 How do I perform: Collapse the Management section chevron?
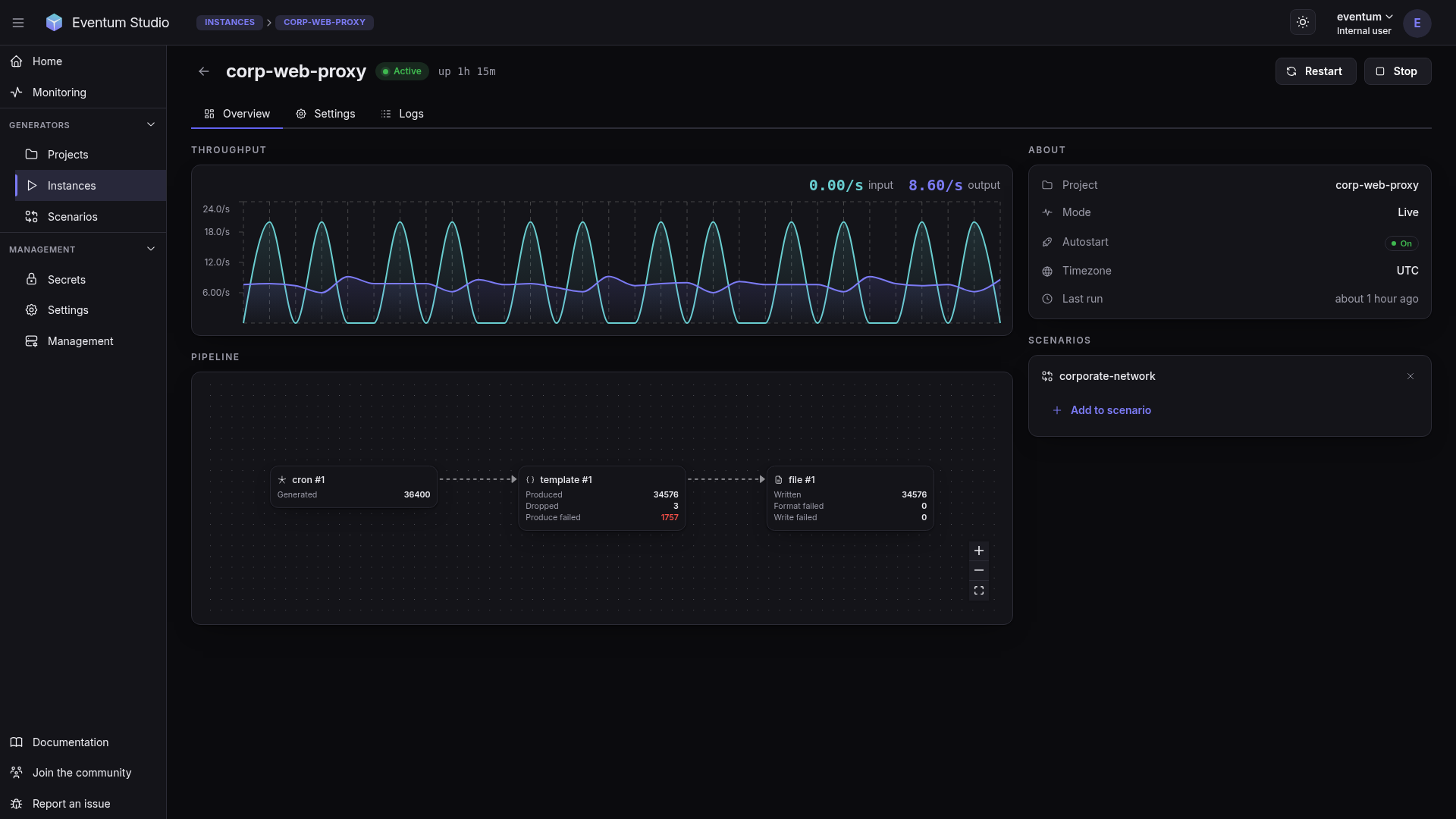point(151,249)
